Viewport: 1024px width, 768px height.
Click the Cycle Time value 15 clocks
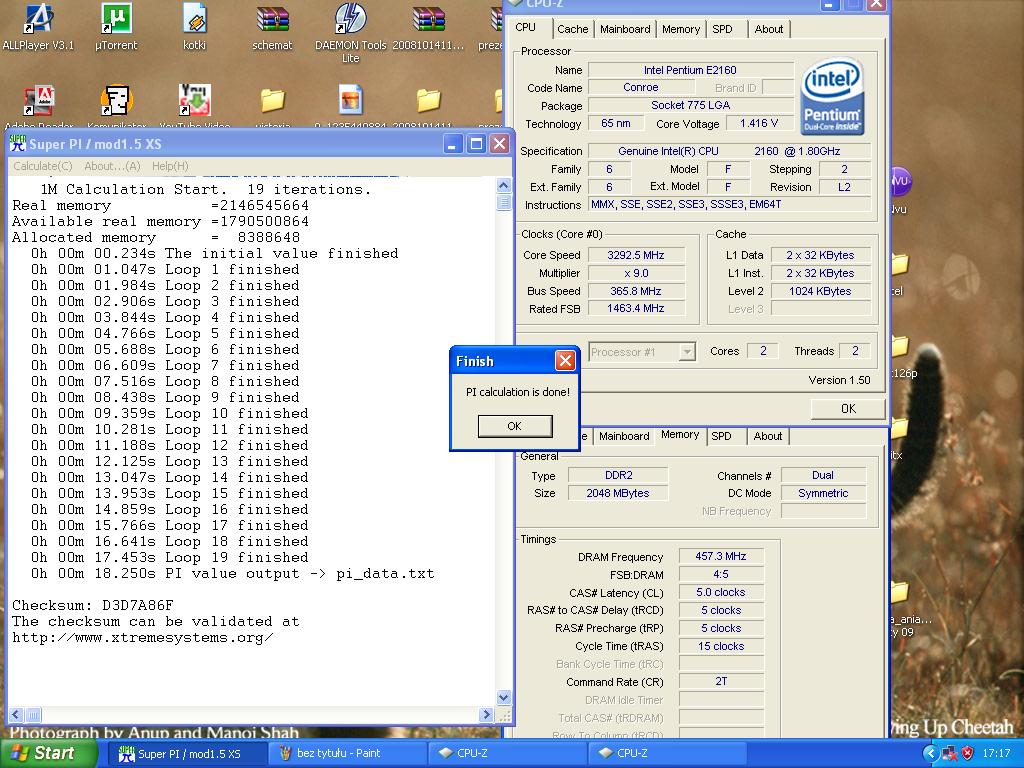point(721,646)
